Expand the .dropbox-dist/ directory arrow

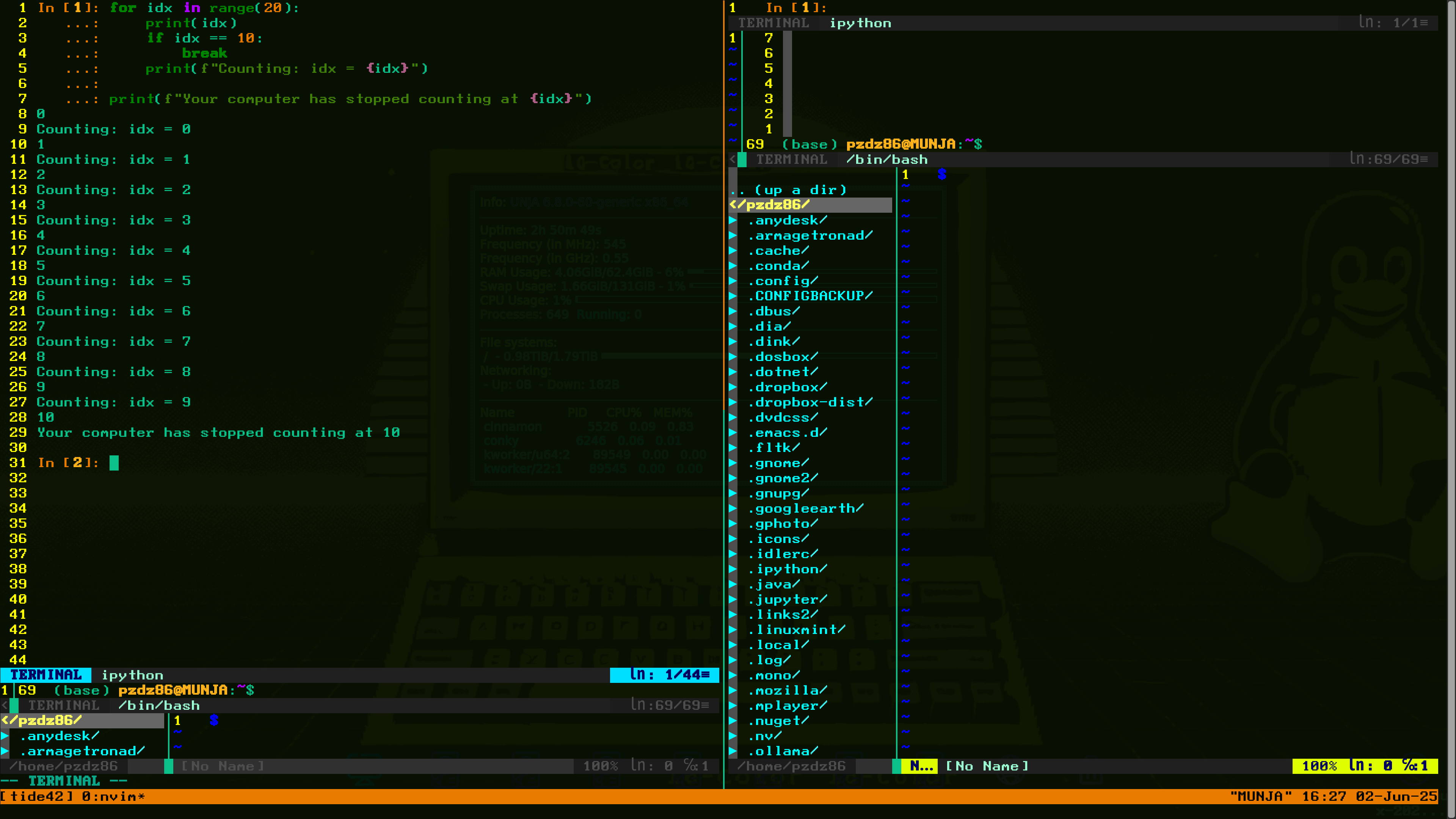(733, 402)
